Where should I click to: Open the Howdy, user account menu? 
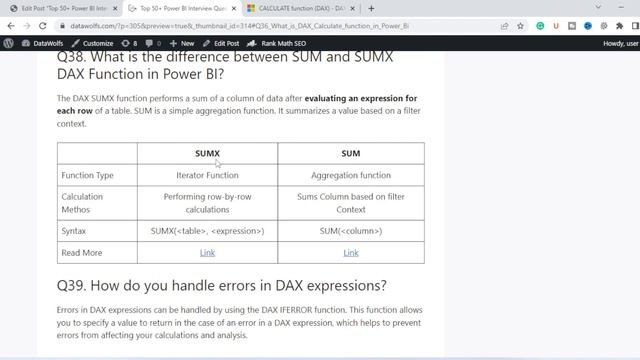tap(620, 43)
